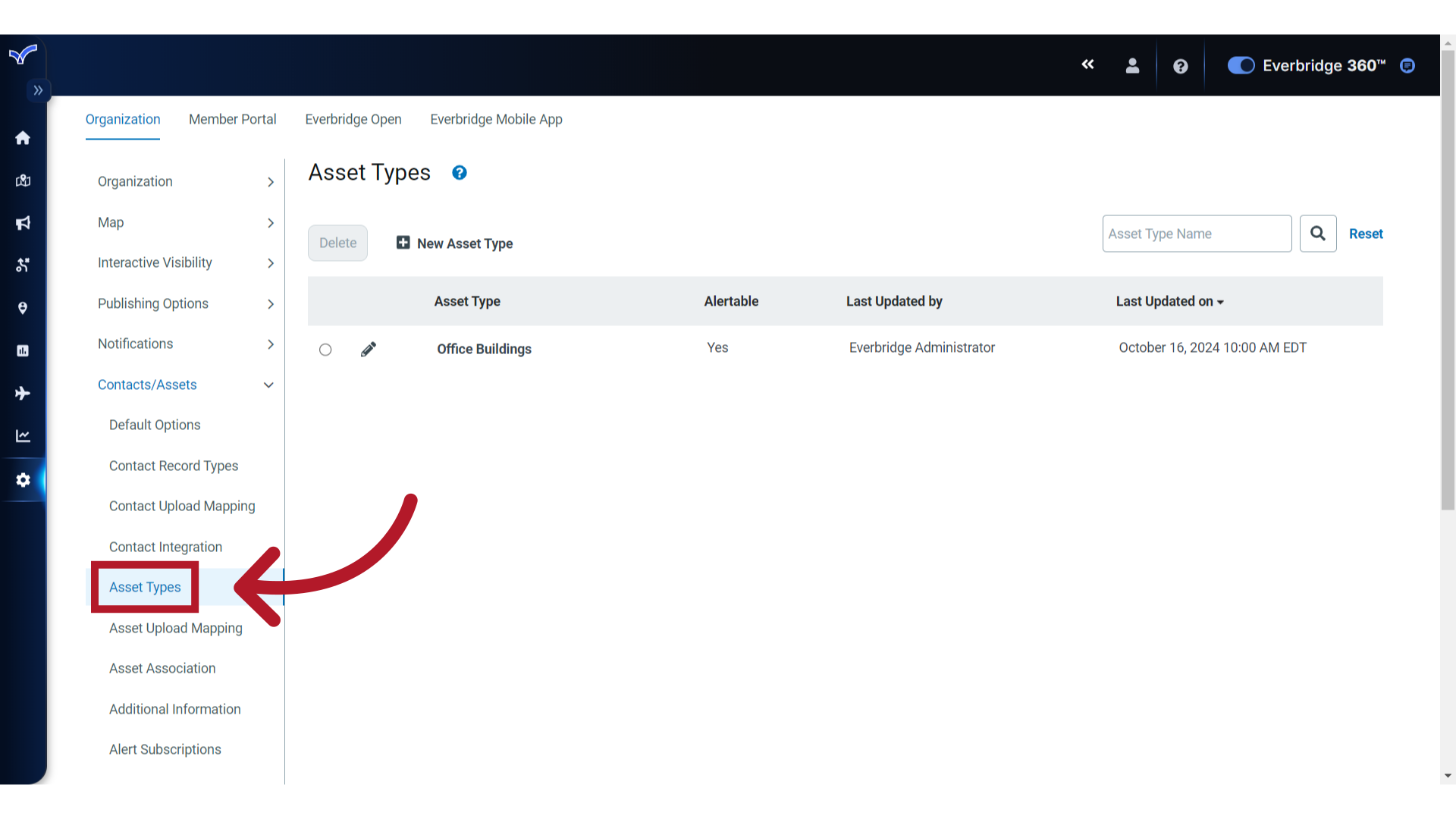Switch to the Member Portal tab

tap(233, 119)
